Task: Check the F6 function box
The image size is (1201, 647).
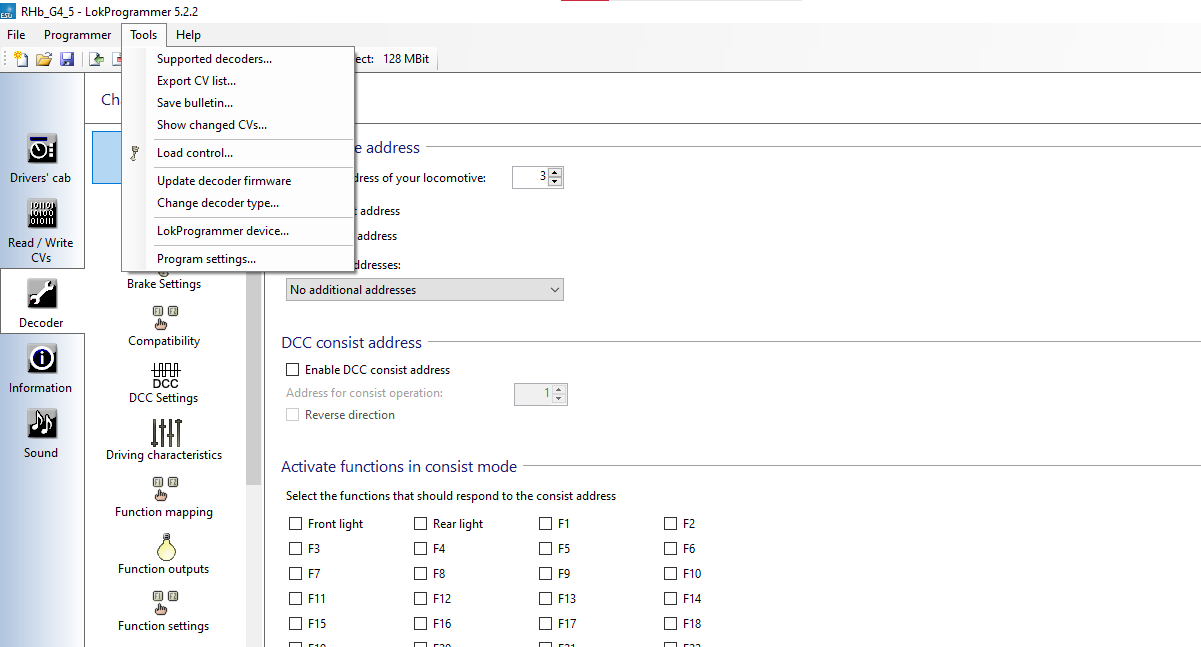Action: tap(670, 549)
